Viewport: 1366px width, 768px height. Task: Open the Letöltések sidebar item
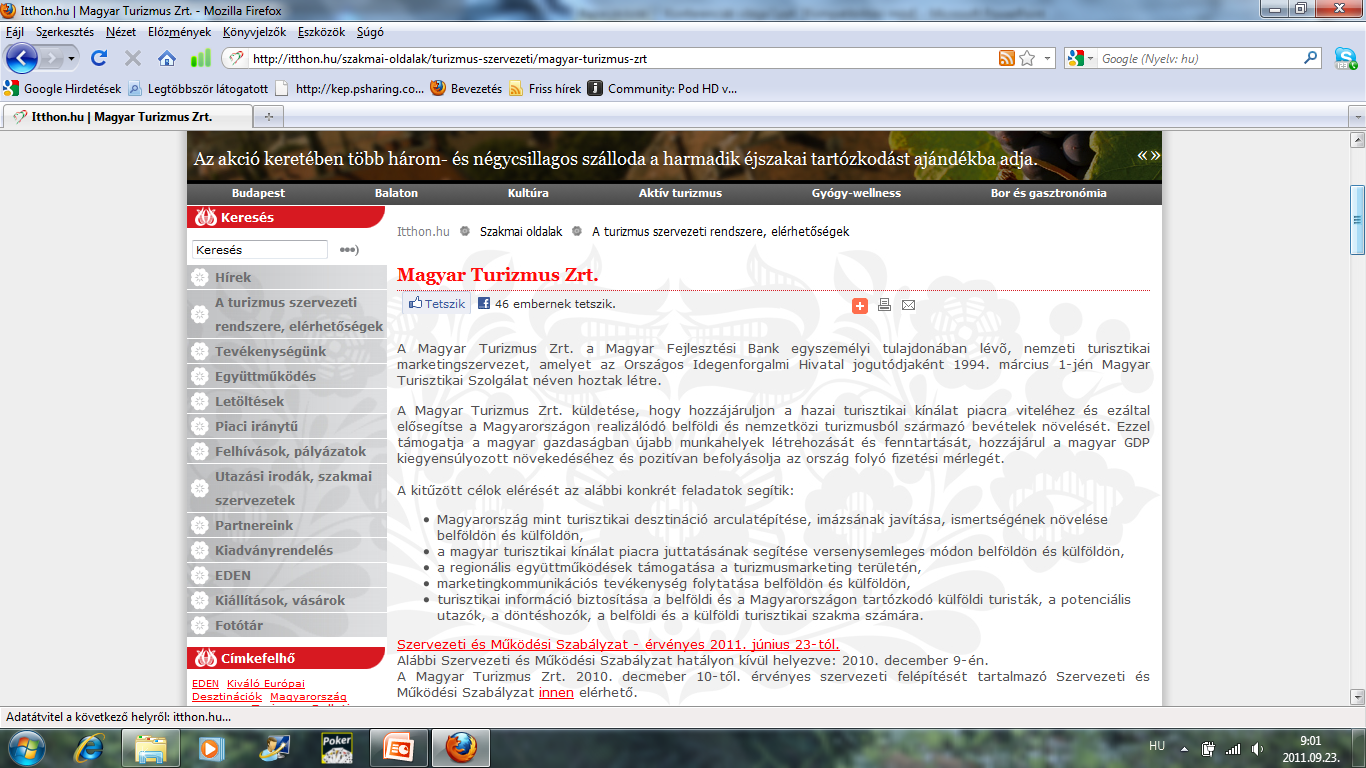click(x=287, y=401)
